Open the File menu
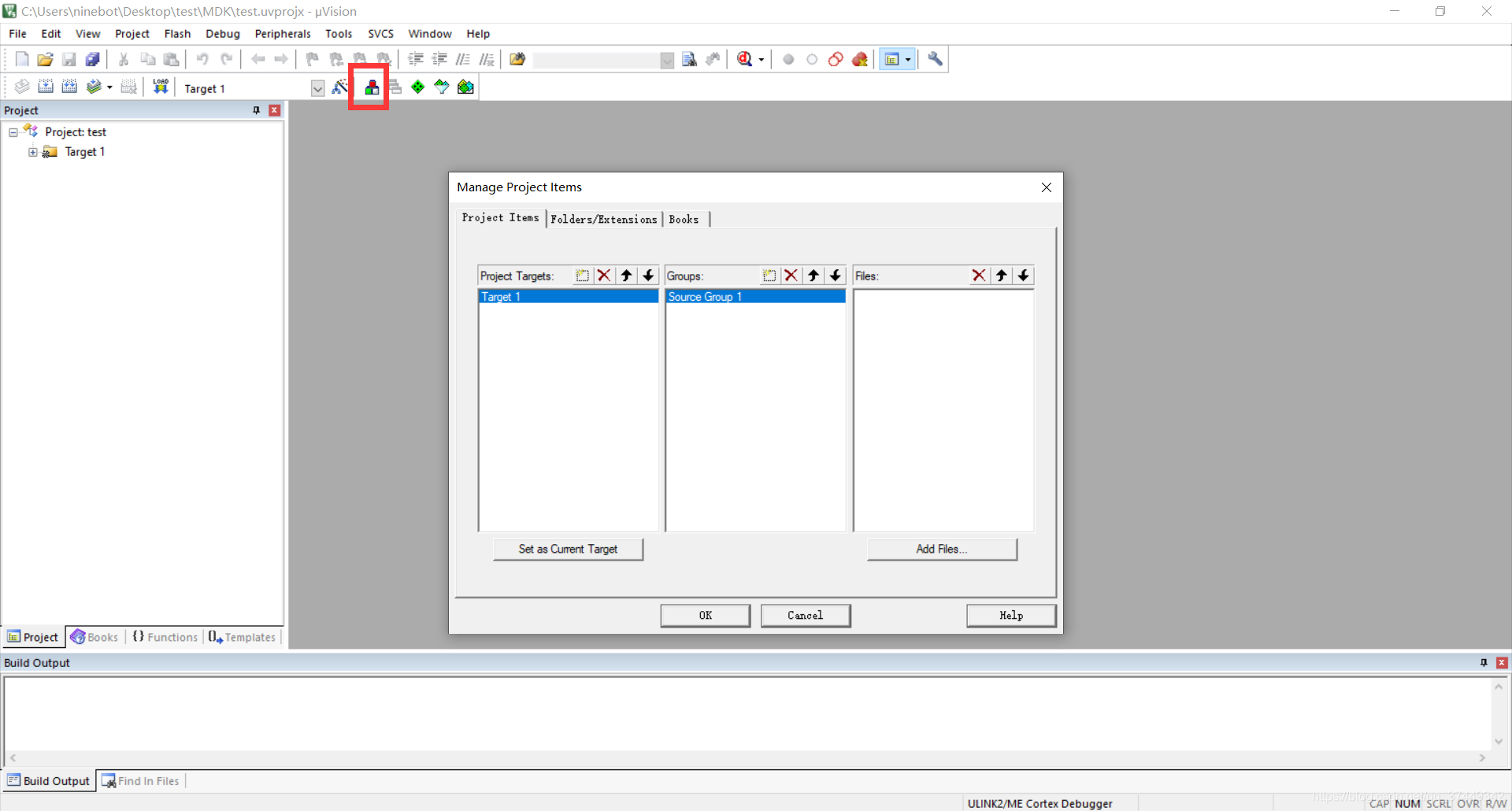Image resolution: width=1512 pixels, height=811 pixels. (17, 34)
